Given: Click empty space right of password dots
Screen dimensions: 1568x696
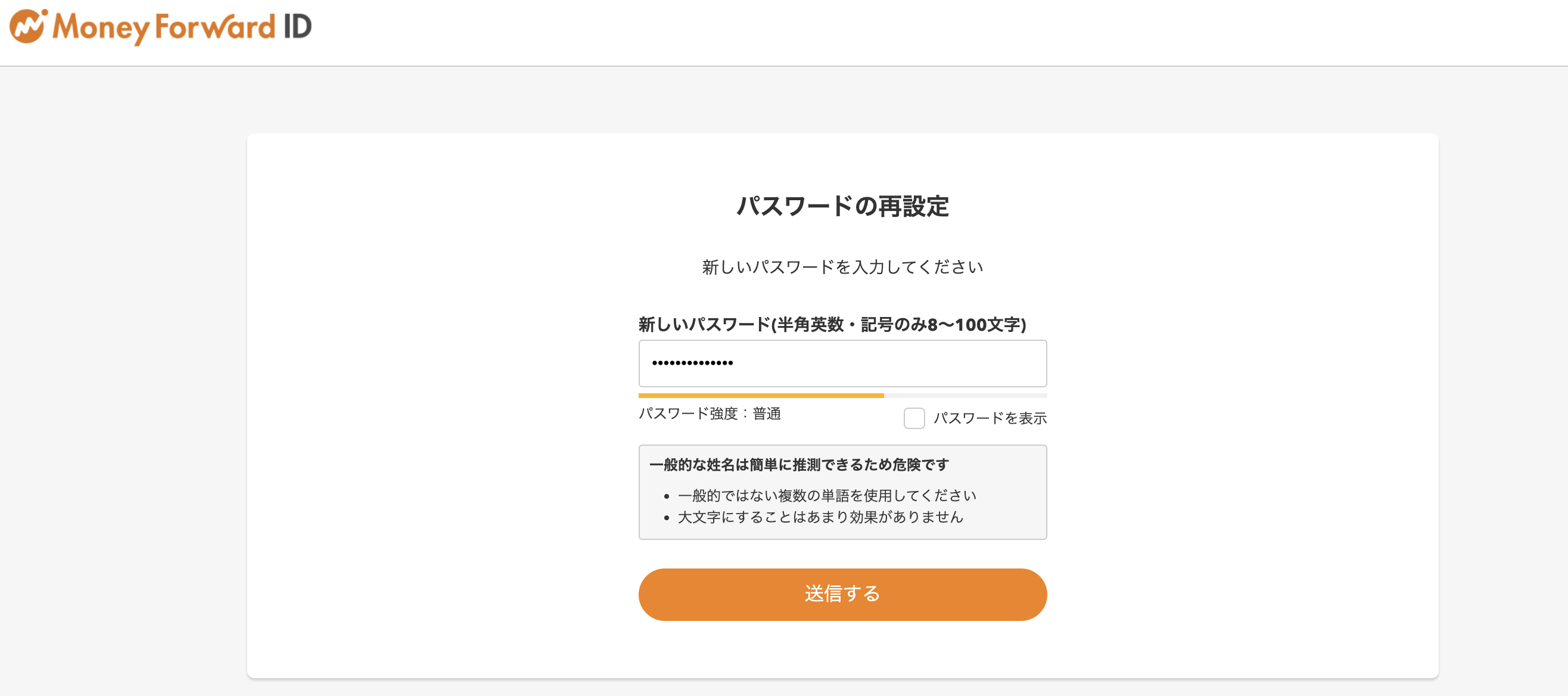Looking at the screenshot, I should point(889,363).
